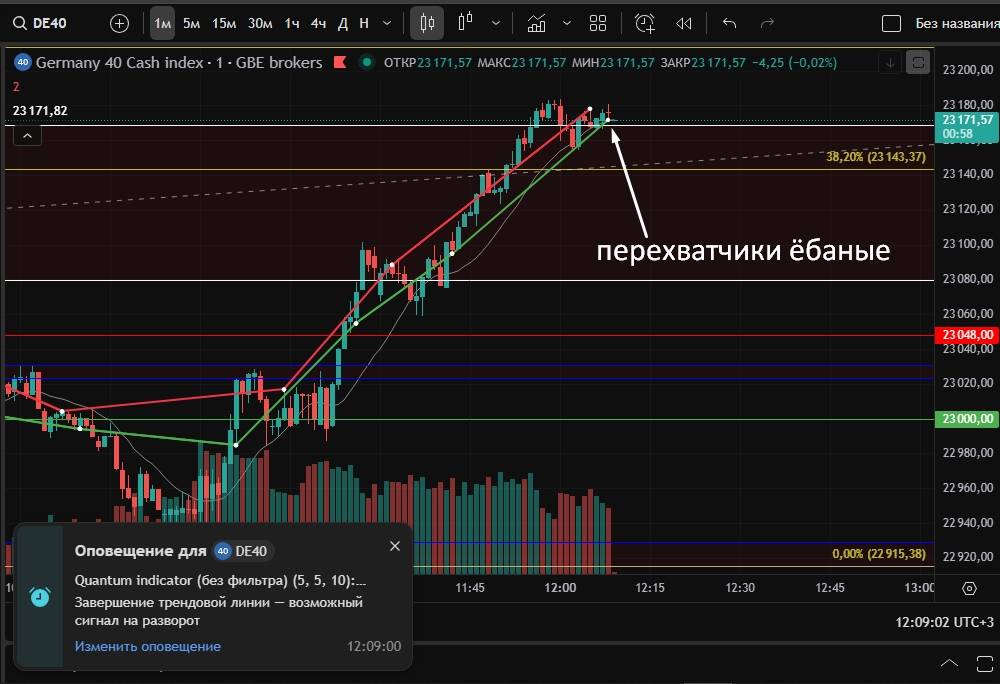Viewport: 1000px width, 684px height.
Task: Create a new alert with the alarm icon
Action: [x=644, y=23]
